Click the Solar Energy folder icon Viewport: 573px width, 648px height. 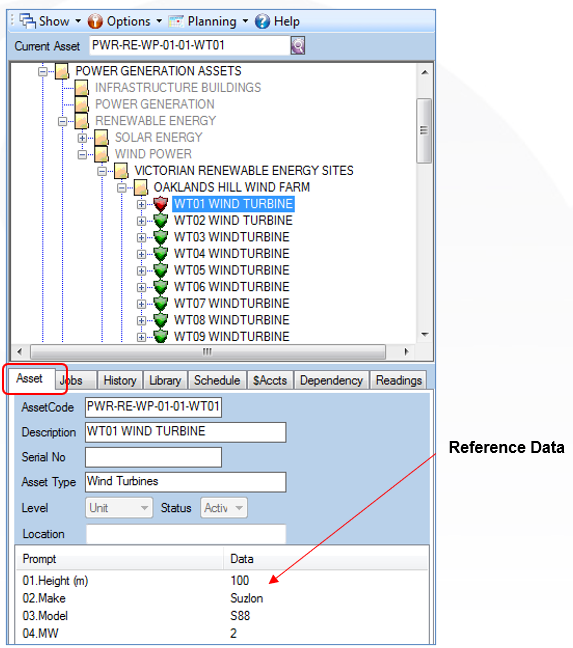click(101, 138)
